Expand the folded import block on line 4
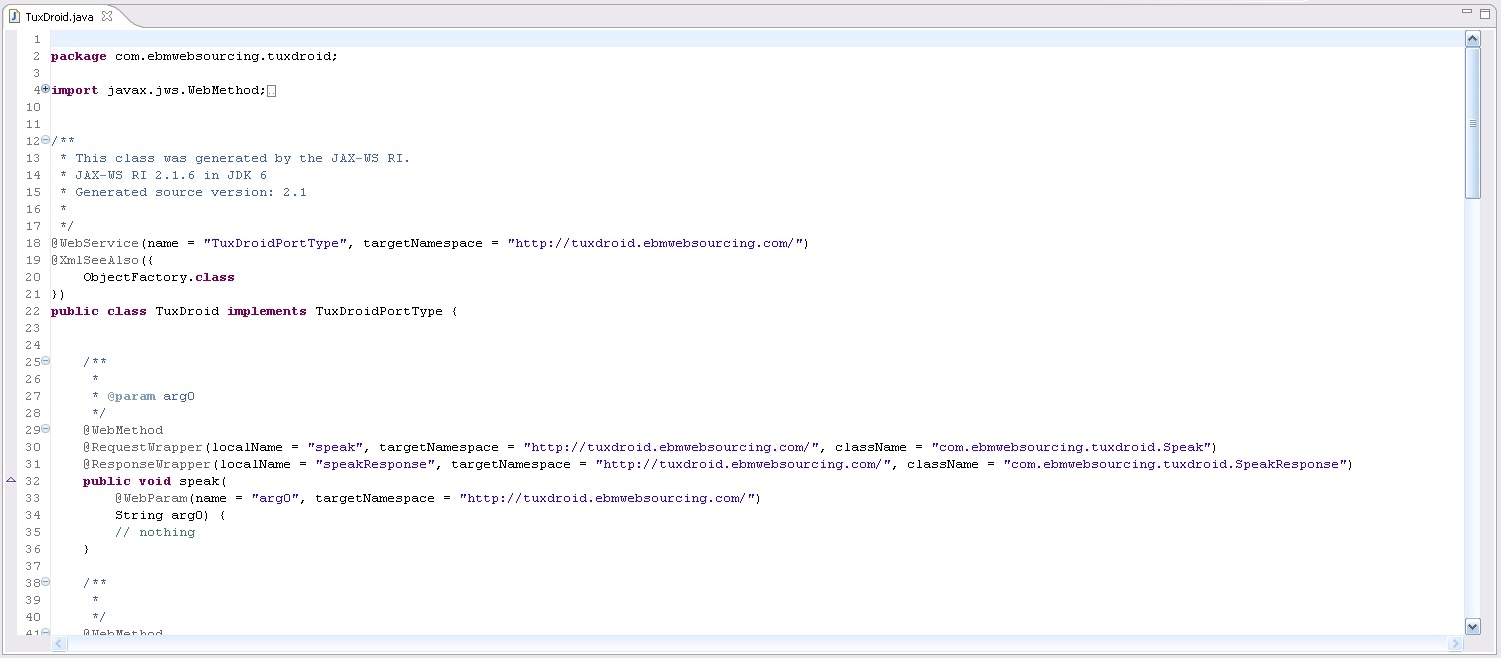 (45, 89)
